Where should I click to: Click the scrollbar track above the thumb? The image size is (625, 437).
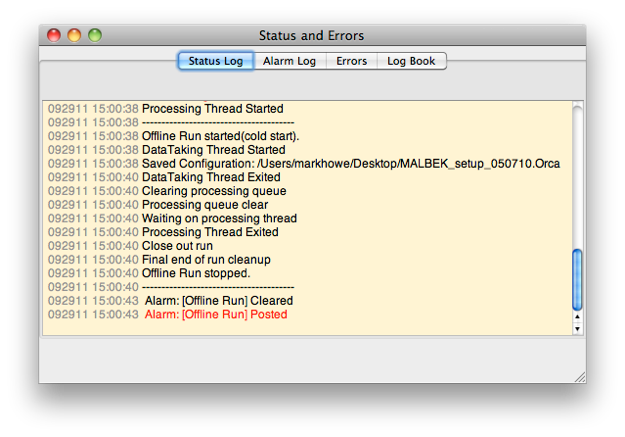[x=577, y=175]
